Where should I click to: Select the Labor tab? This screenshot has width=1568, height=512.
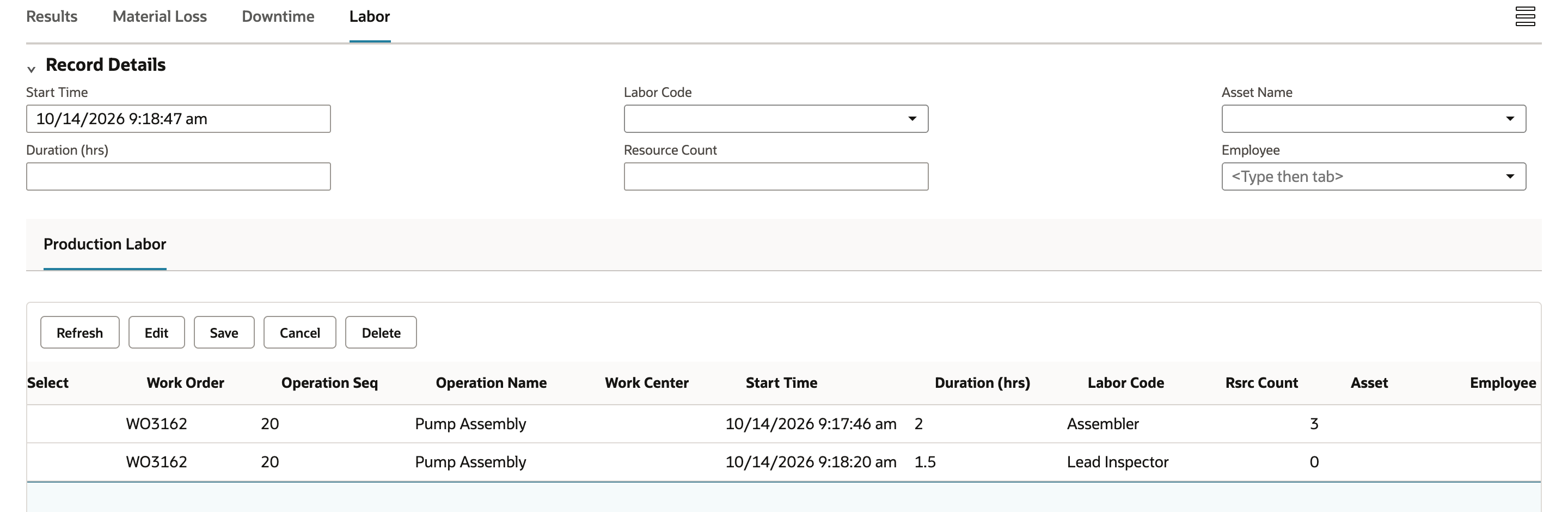[x=370, y=16]
